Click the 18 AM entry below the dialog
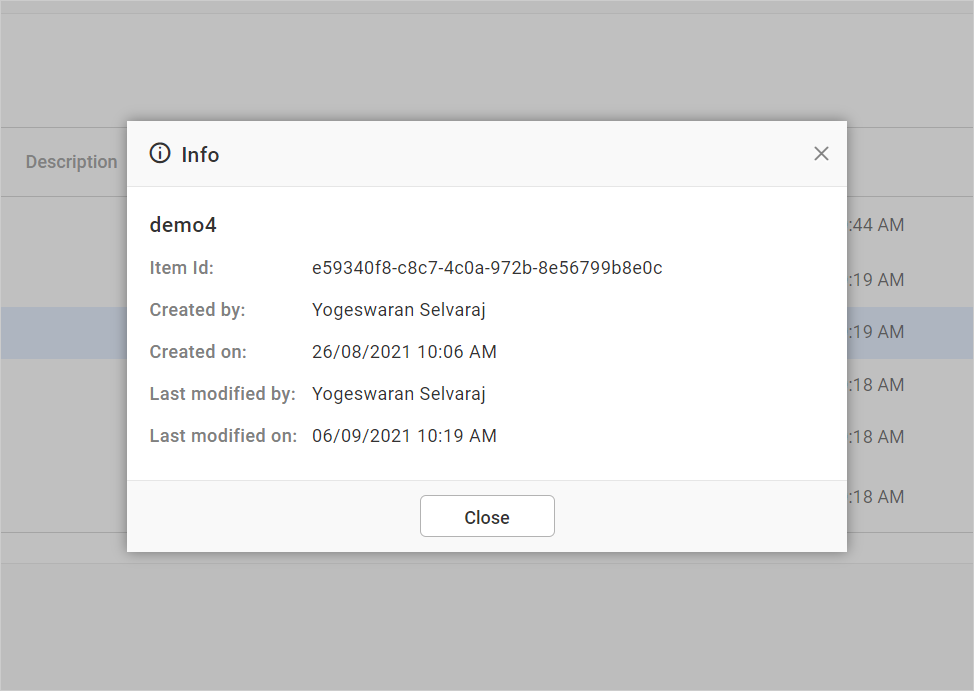 tap(910, 384)
